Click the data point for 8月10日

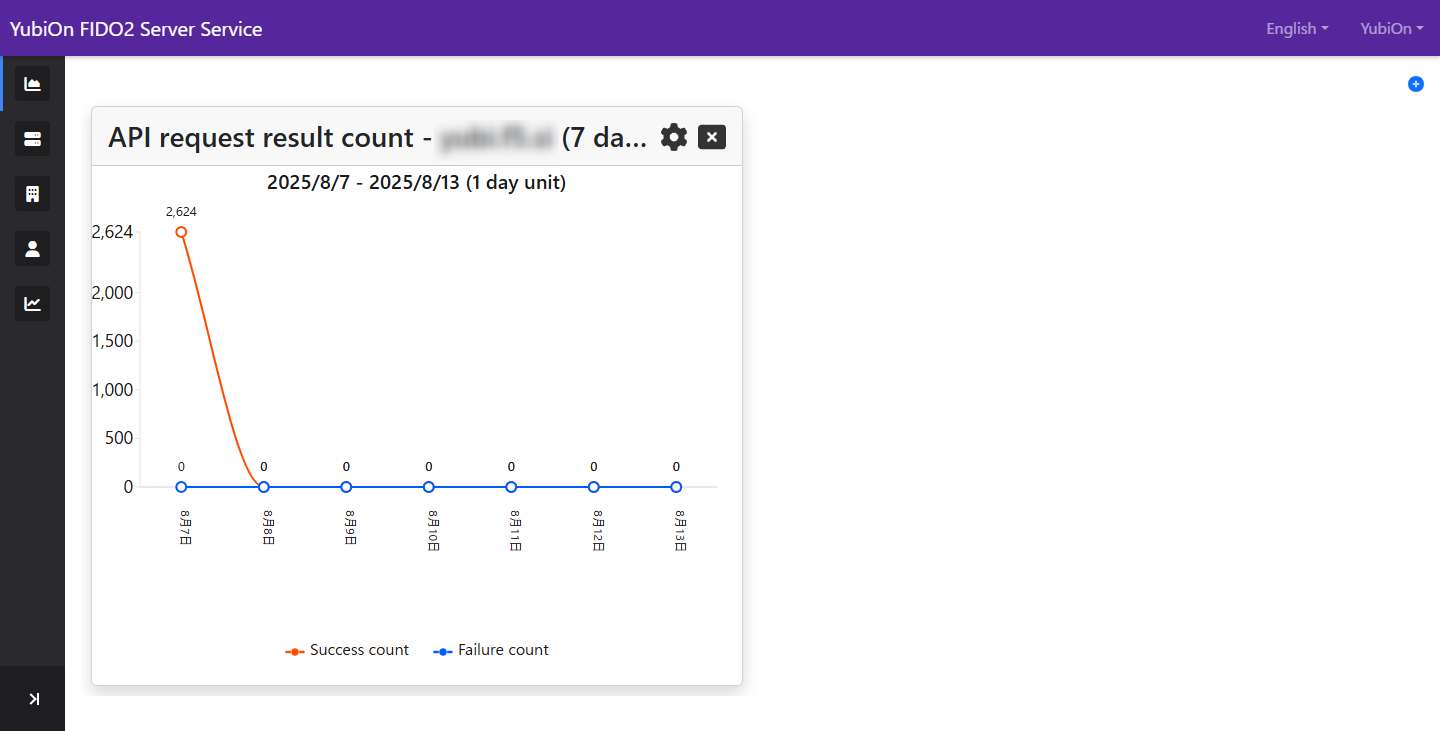429,487
